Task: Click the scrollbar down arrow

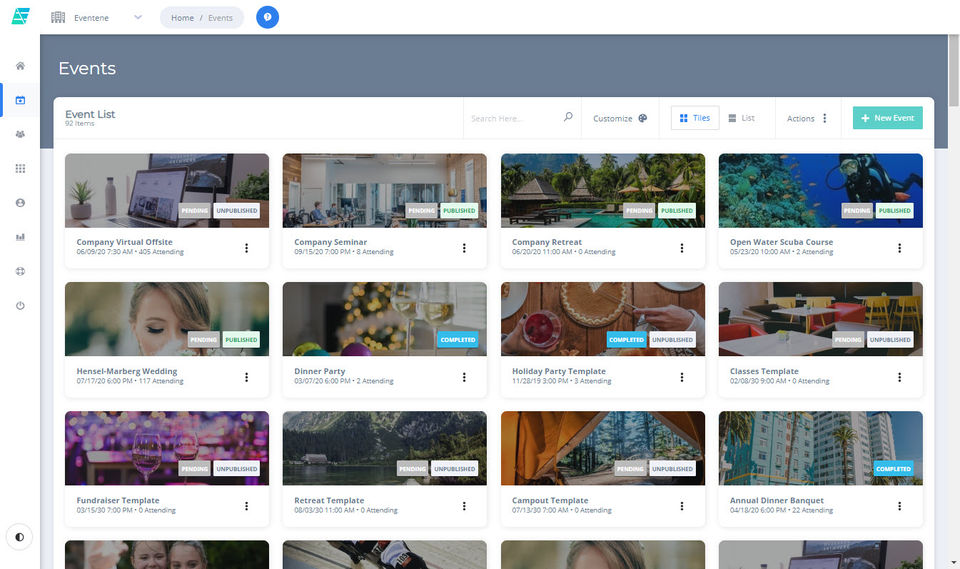Action: point(954,563)
